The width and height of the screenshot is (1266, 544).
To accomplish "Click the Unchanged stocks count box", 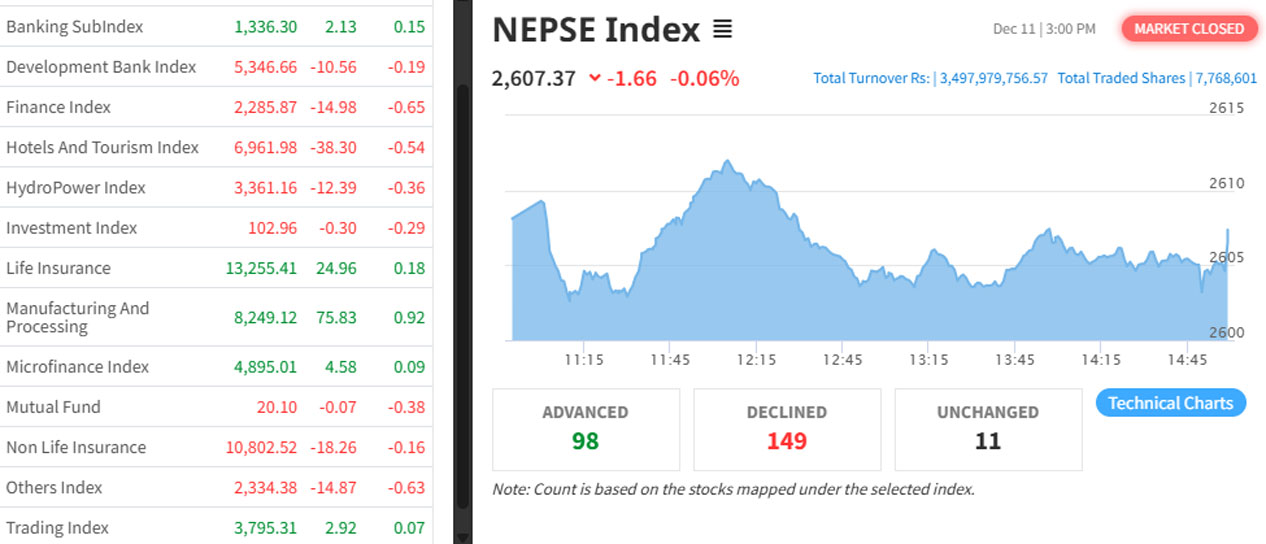I will [987, 429].
